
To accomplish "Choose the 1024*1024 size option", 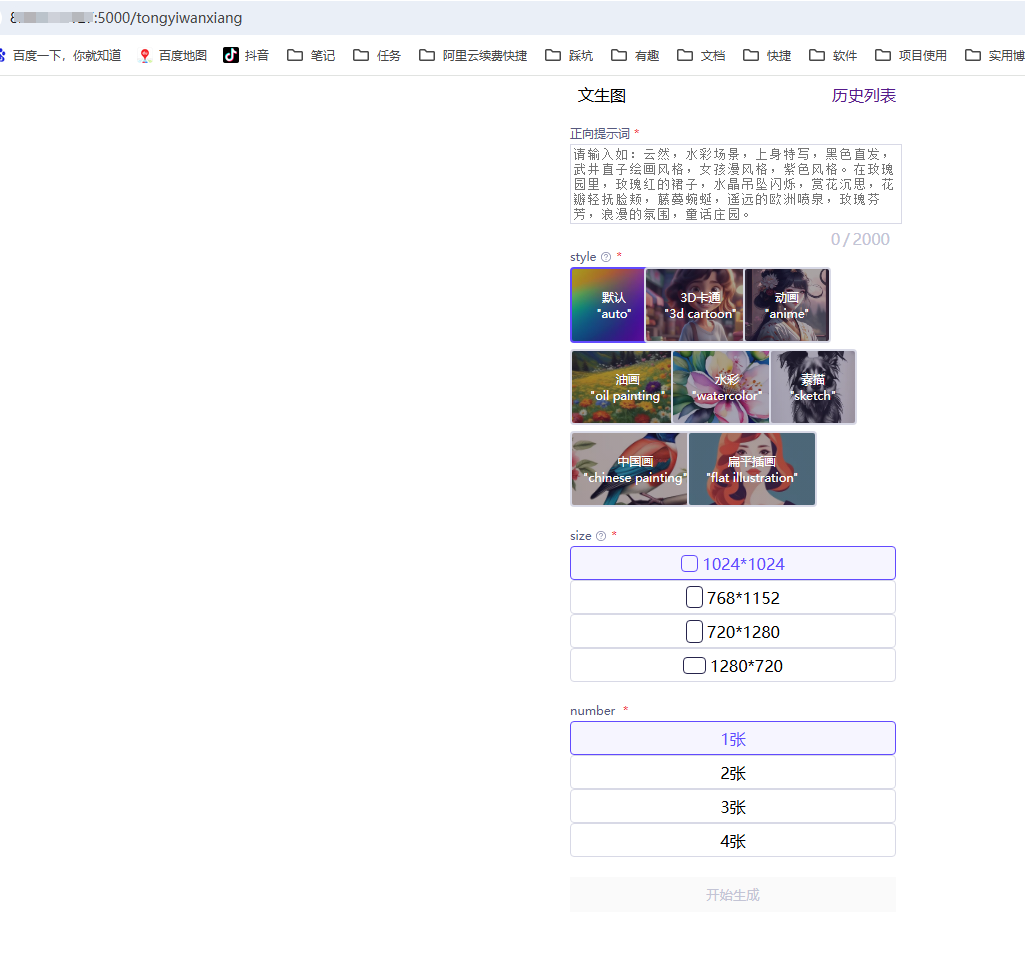I will (733, 564).
